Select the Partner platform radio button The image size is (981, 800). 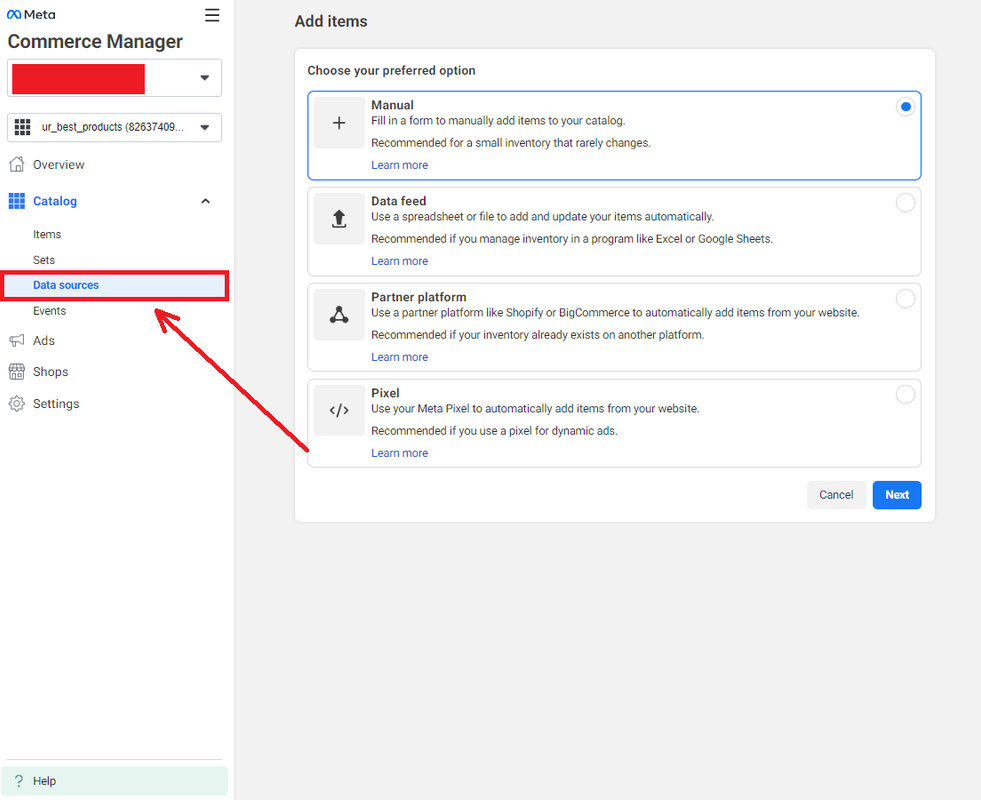(x=905, y=299)
